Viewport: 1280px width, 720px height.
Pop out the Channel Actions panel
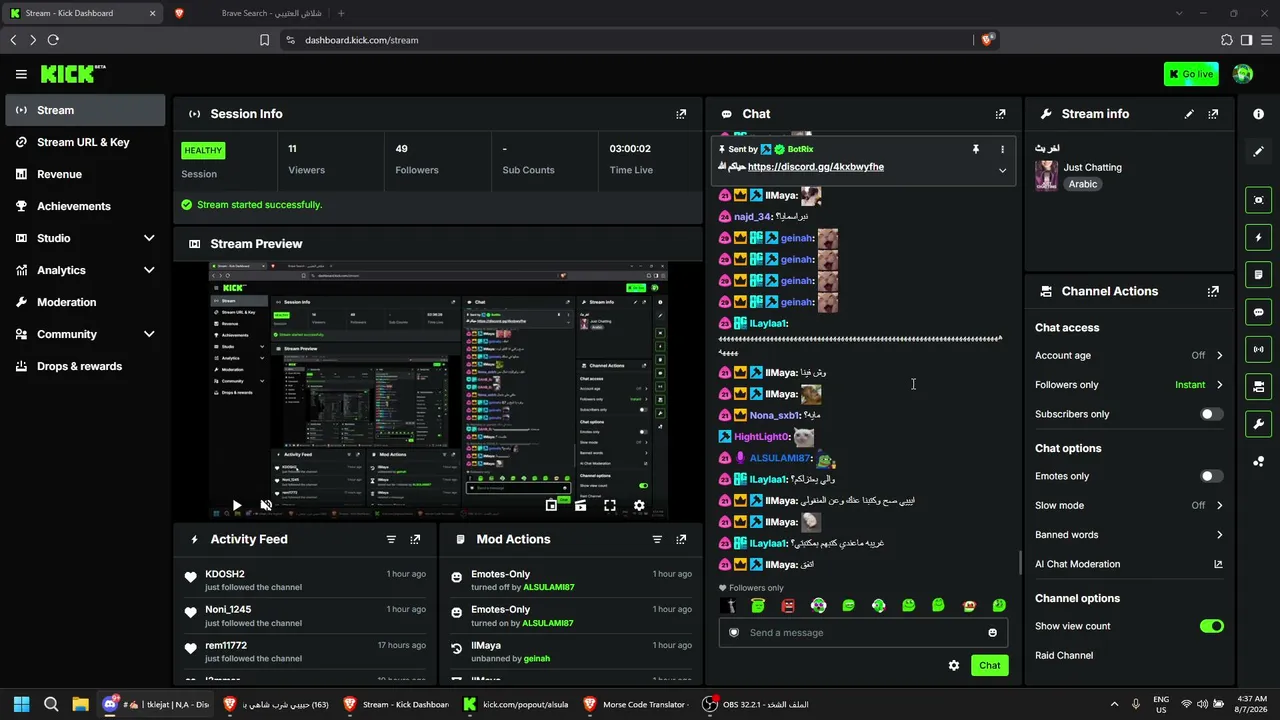(1213, 291)
